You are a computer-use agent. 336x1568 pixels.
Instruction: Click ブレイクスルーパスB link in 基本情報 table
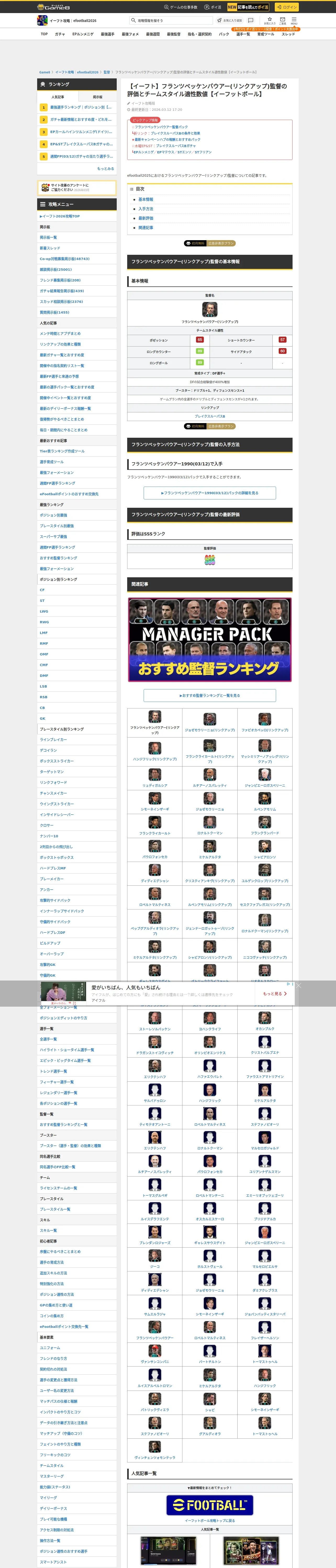[210, 416]
